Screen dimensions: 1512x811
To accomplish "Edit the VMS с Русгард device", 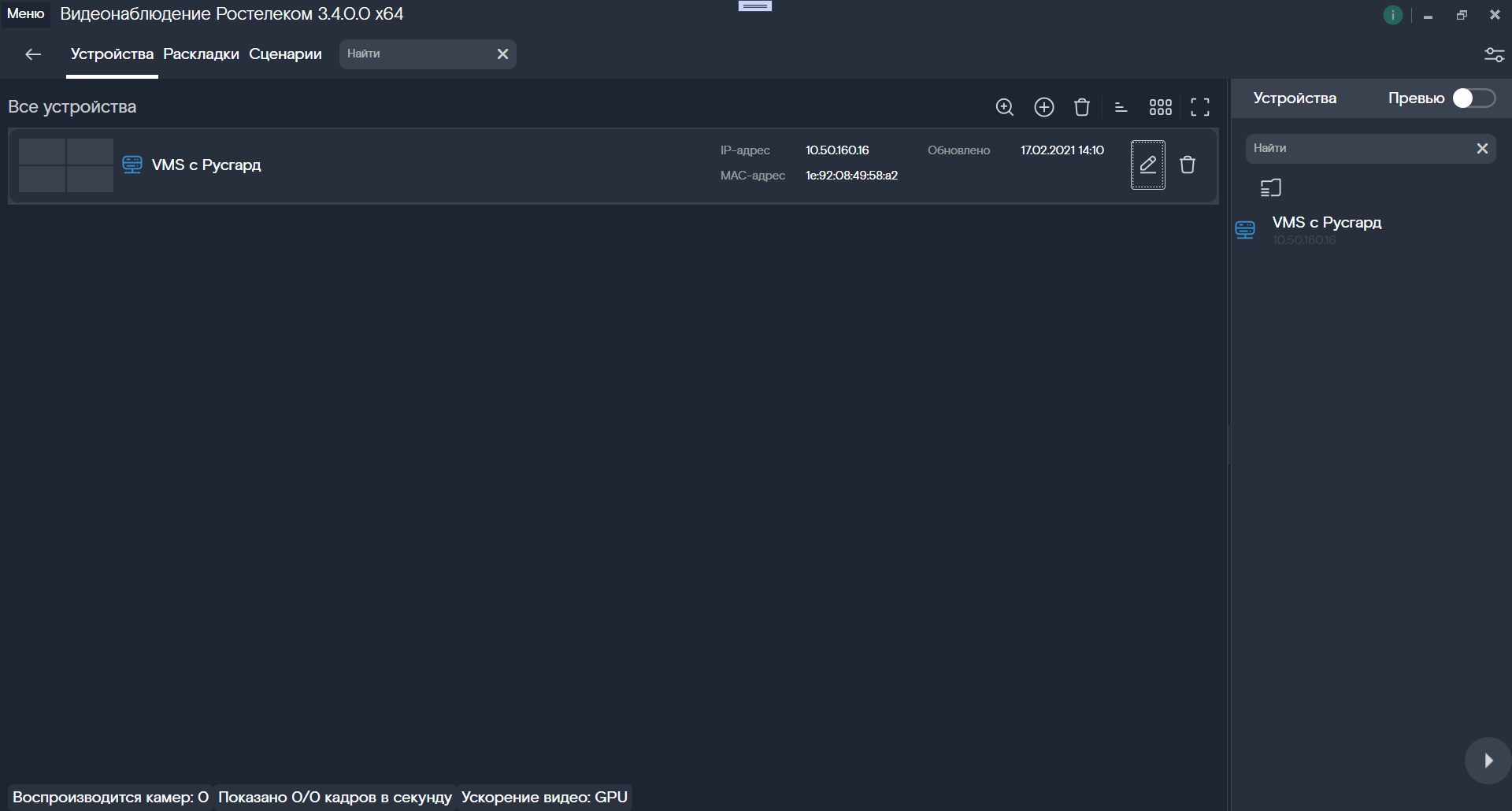I will tap(1148, 165).
